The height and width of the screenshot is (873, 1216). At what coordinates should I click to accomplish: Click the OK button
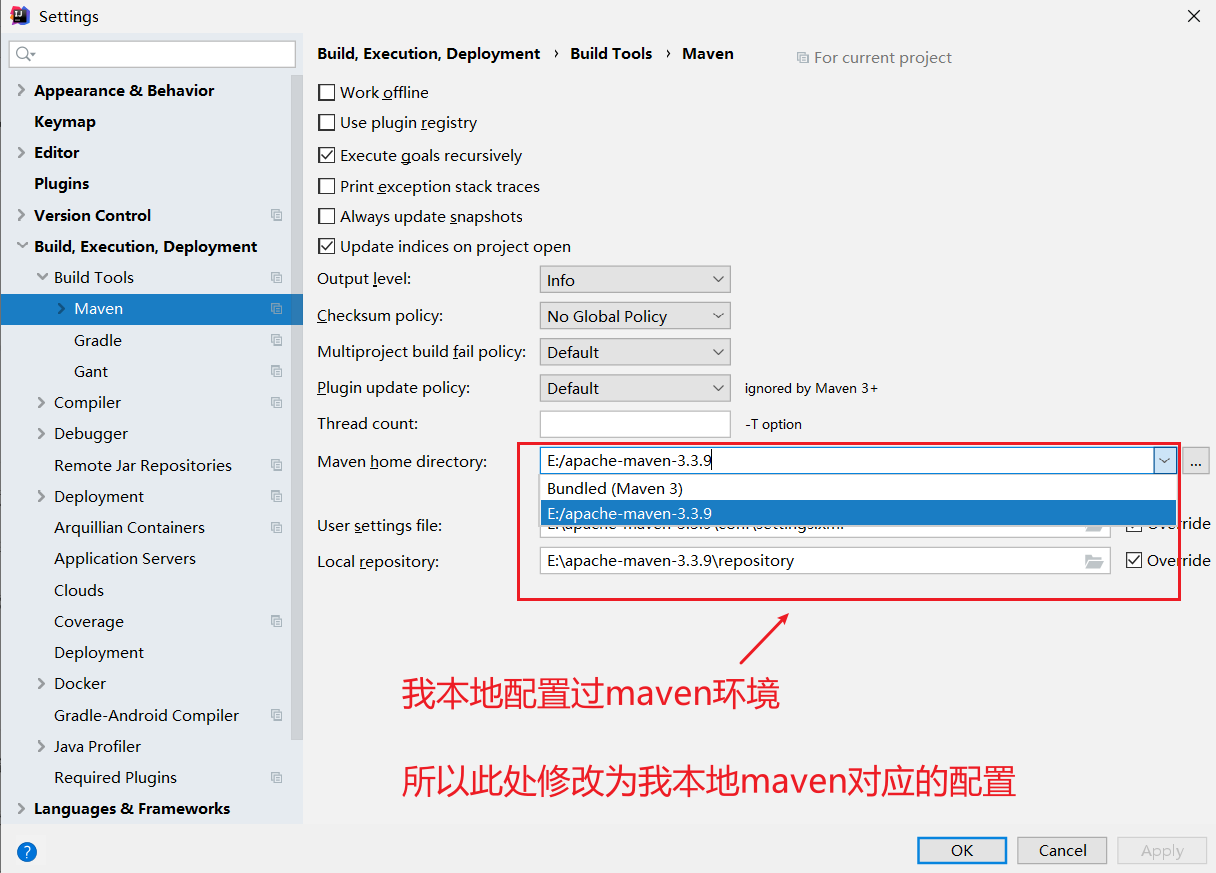coord(962,850)
